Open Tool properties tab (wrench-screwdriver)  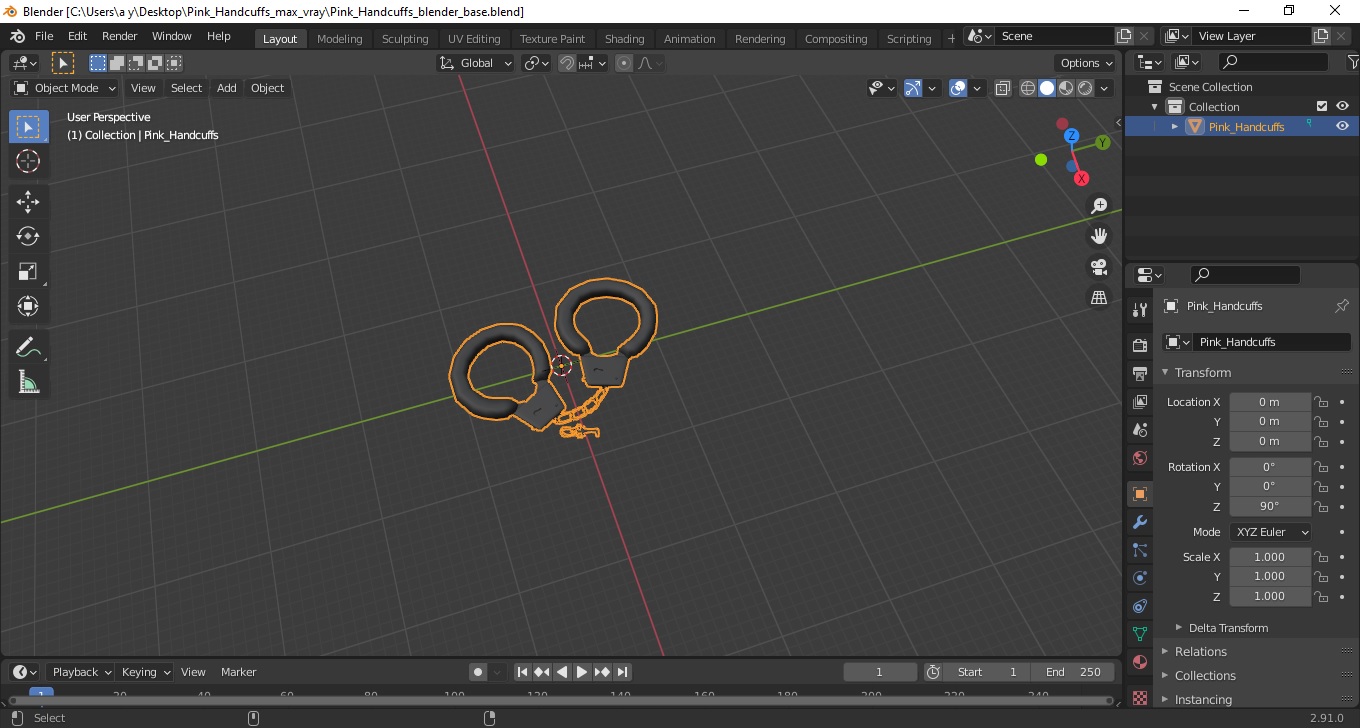point(1140,308)
